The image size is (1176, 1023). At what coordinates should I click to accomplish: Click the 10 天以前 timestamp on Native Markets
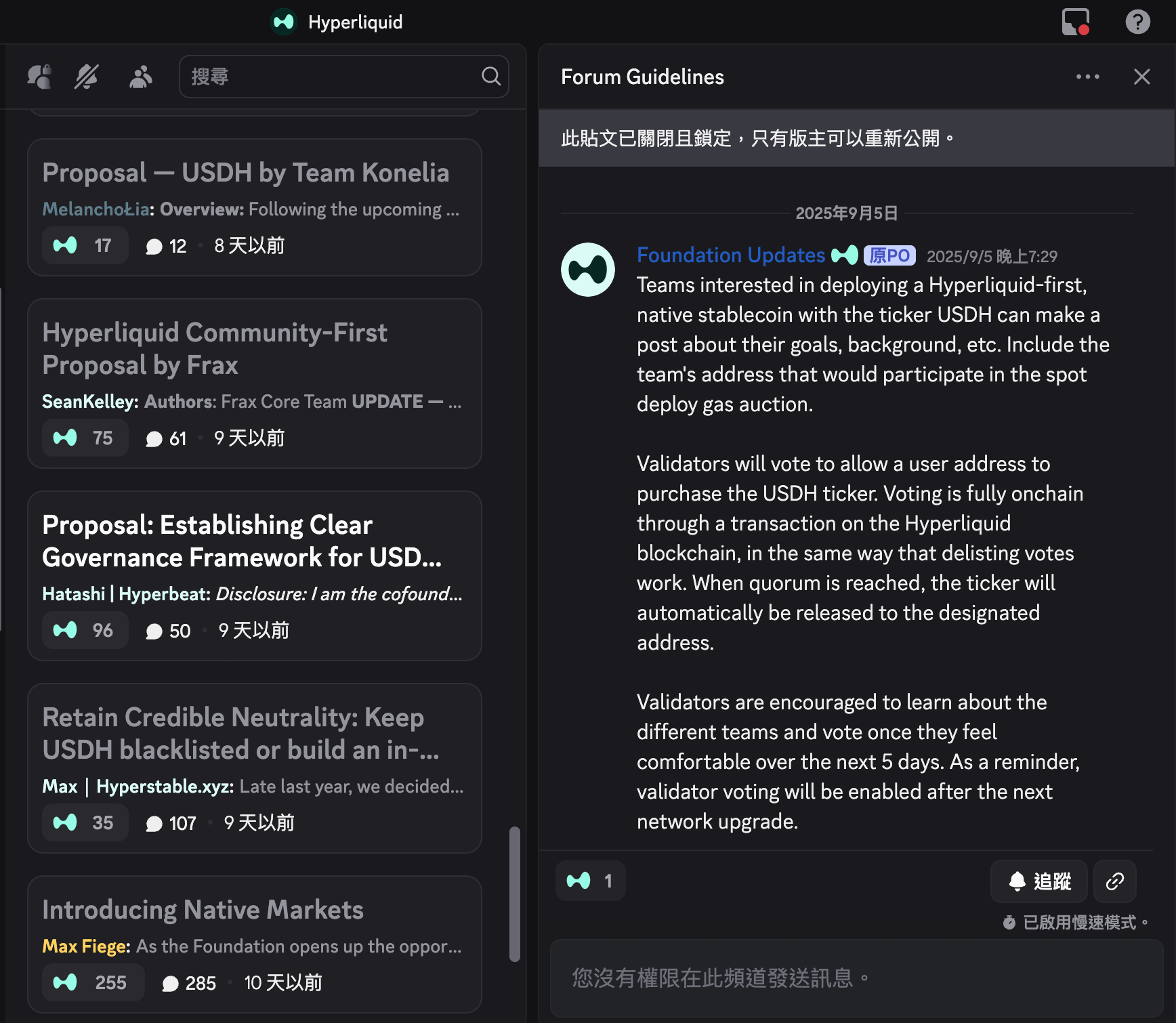[283, 983]
